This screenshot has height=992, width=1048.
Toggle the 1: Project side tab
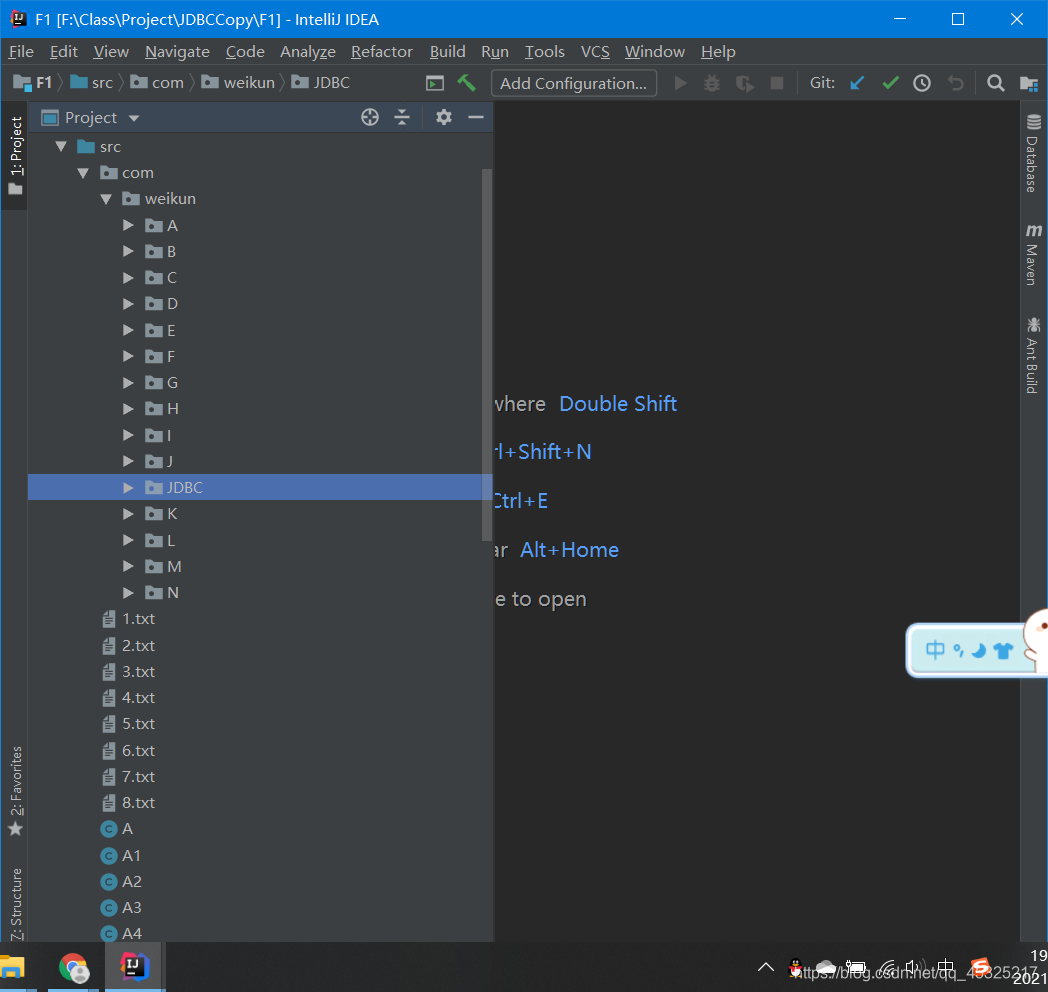click(x=15, y=155)
